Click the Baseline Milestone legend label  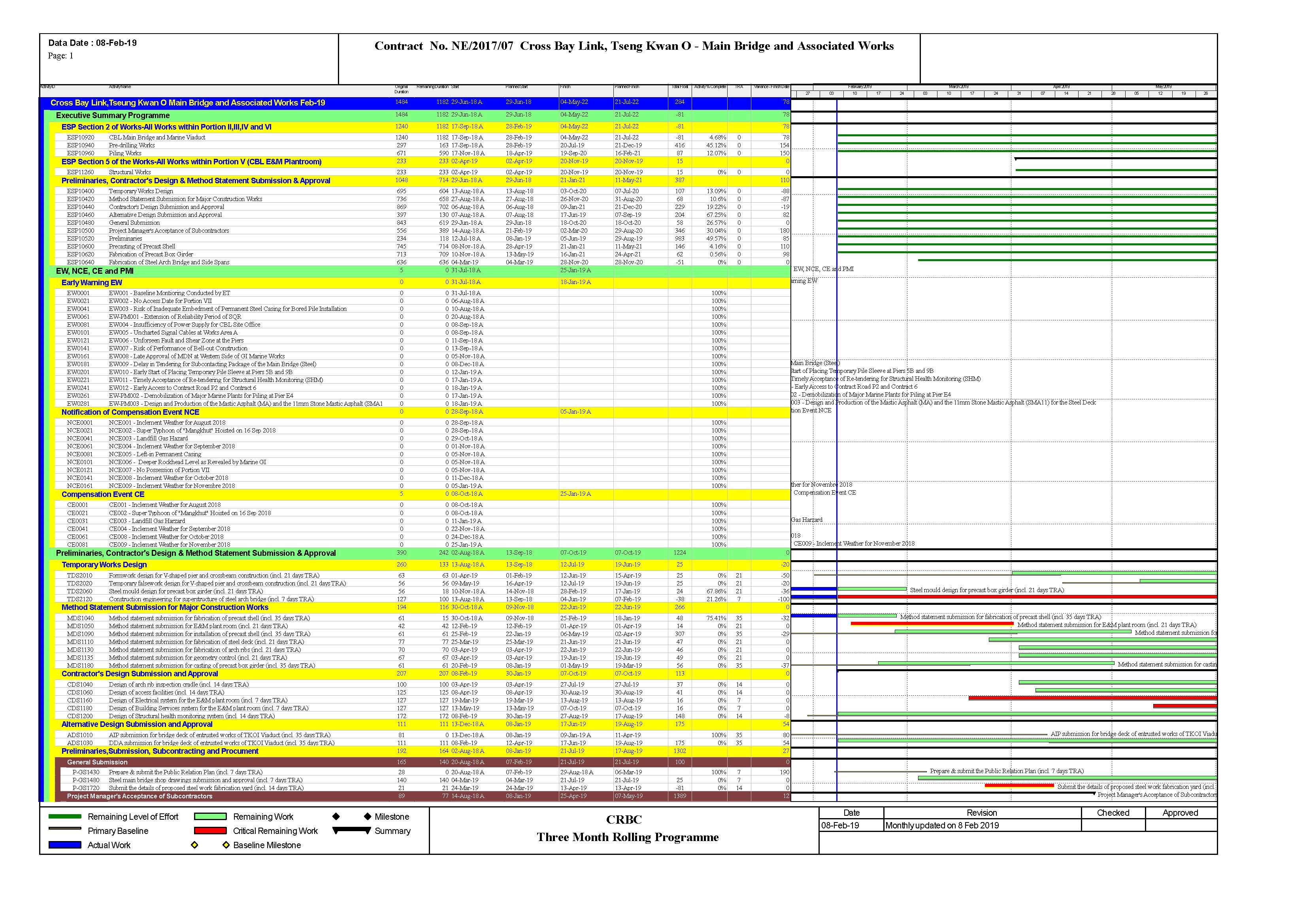(267, 845)
